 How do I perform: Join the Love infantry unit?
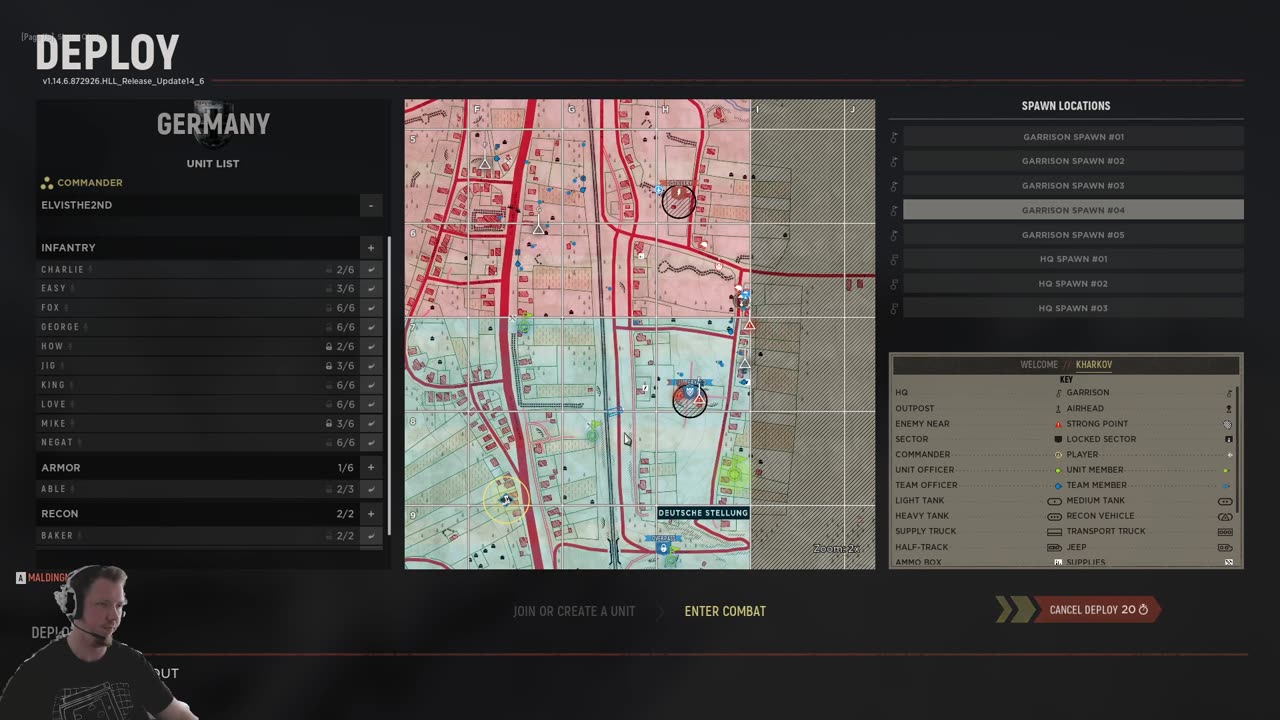coord(371,404)
